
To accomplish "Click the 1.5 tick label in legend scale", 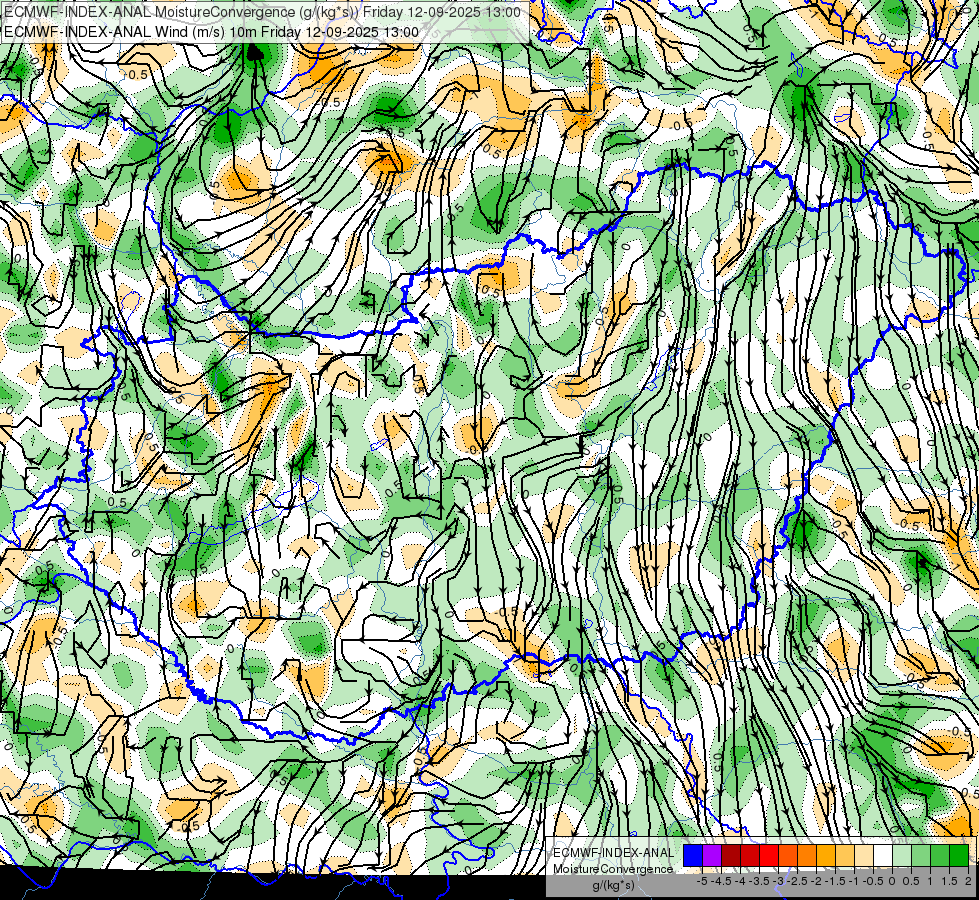I will coord(949,881).
